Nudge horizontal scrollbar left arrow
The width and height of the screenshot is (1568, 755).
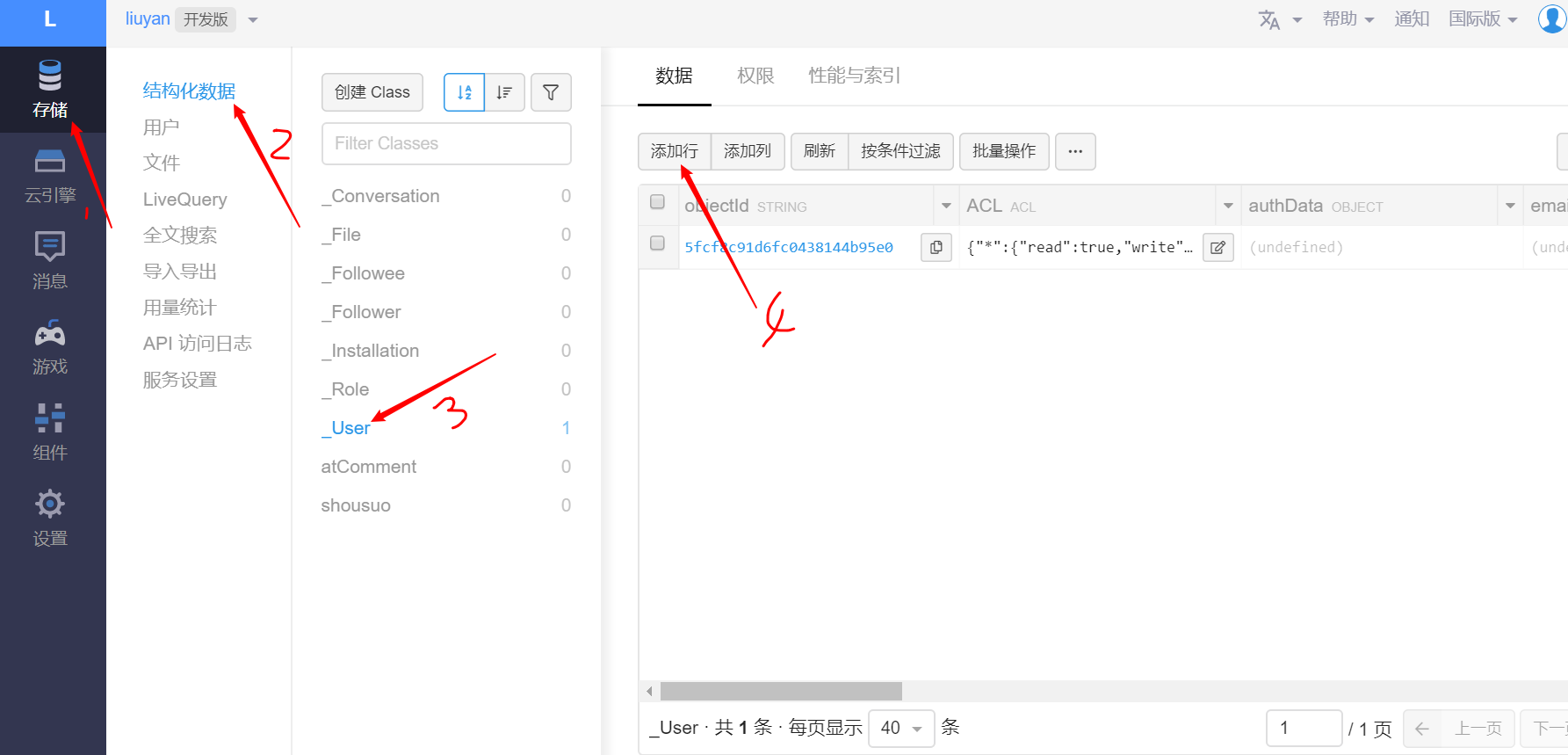click(649, 692)
